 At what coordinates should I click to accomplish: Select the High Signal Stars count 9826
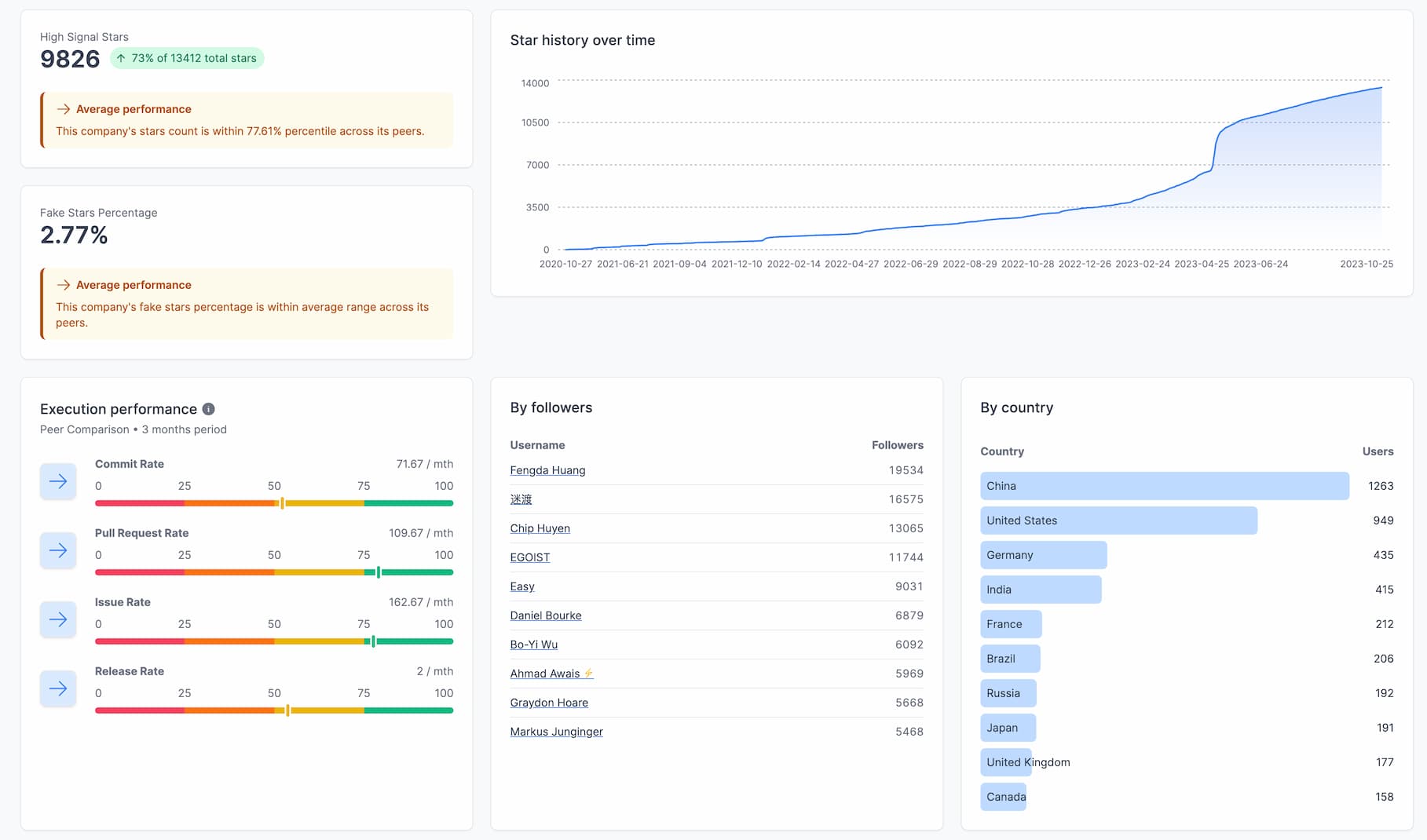click(69, 59)
